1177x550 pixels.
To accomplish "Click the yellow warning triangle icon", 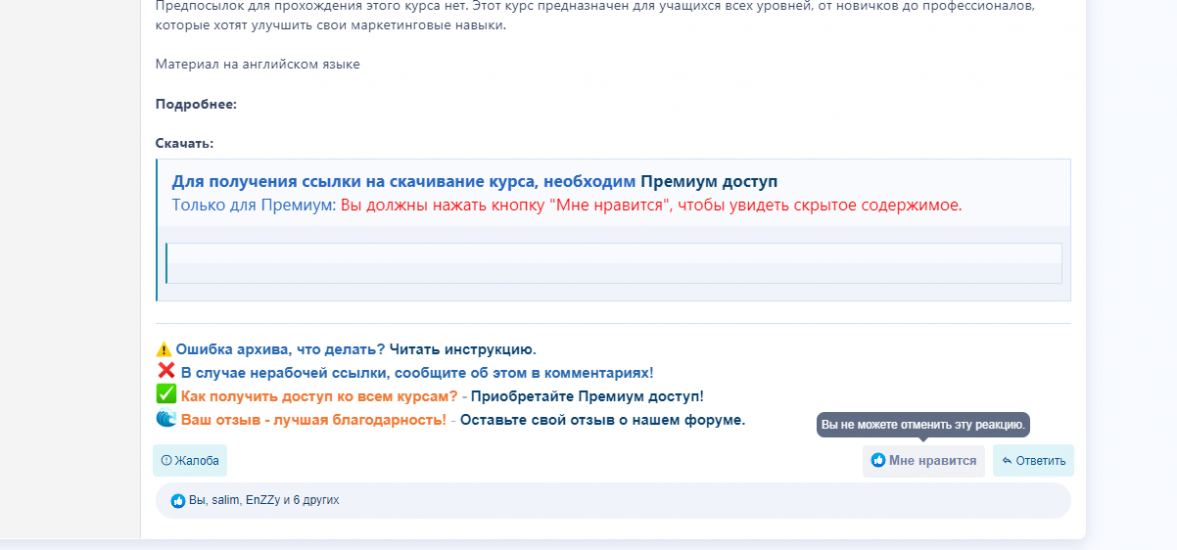I will coord(164,350).
